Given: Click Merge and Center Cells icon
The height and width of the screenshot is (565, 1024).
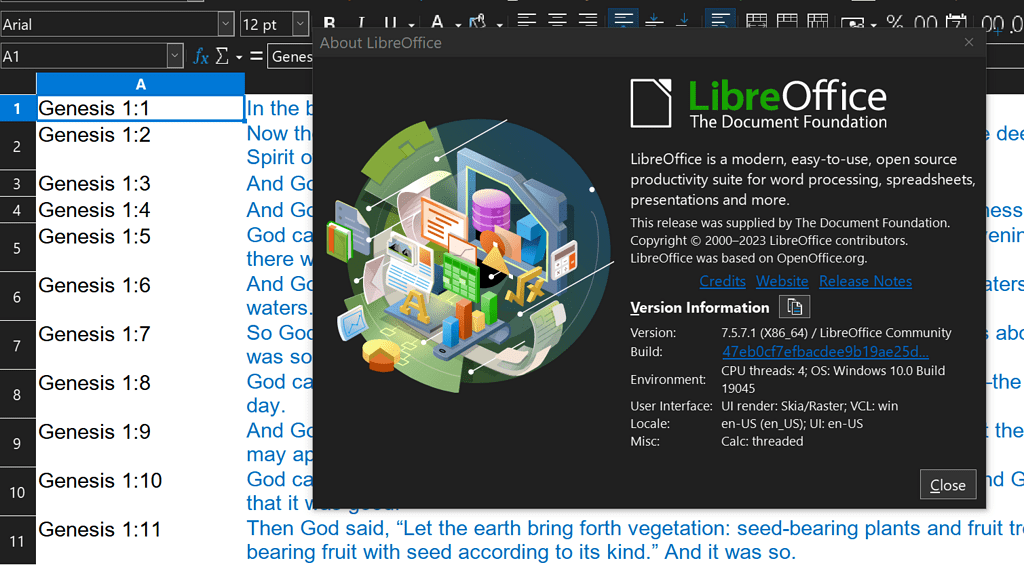Looking at the screenshot, I should click(x=756, y=22).
